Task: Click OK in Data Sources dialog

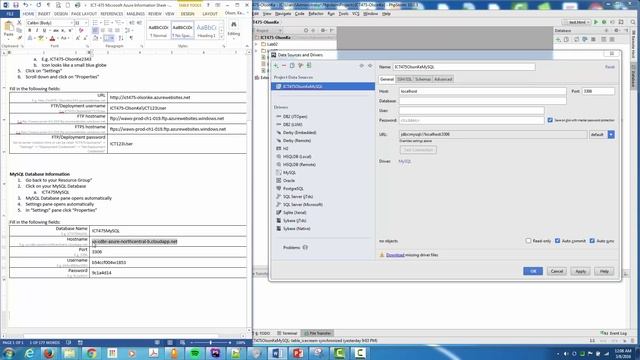Action: 533,271
